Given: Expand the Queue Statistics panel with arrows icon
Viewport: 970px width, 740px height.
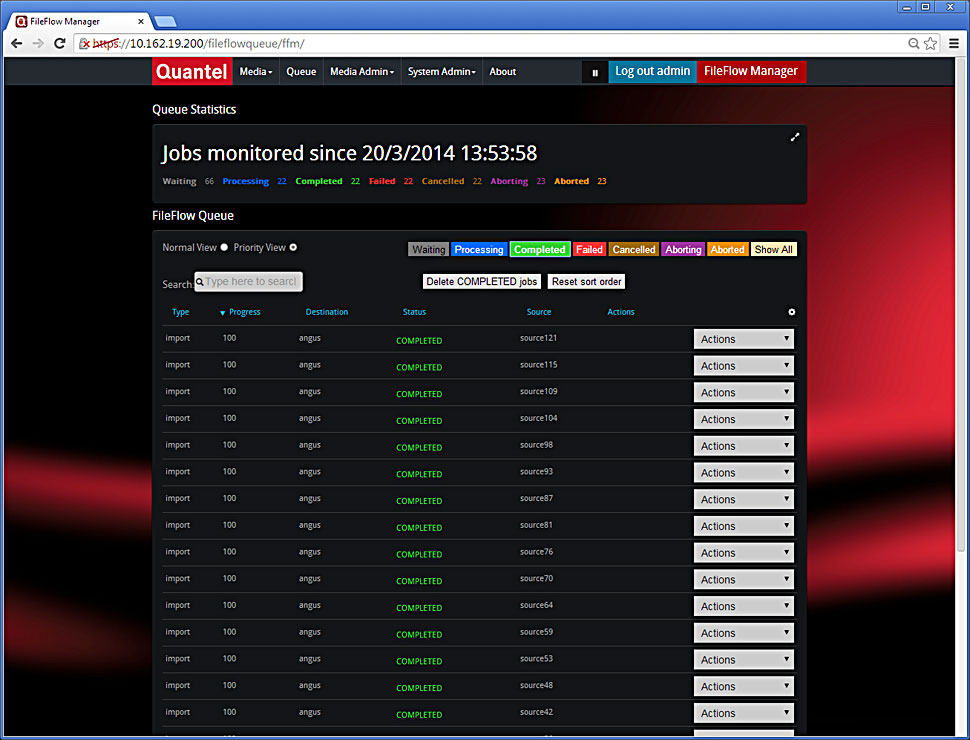Looking at the screenshot, I should pos(795,137).
